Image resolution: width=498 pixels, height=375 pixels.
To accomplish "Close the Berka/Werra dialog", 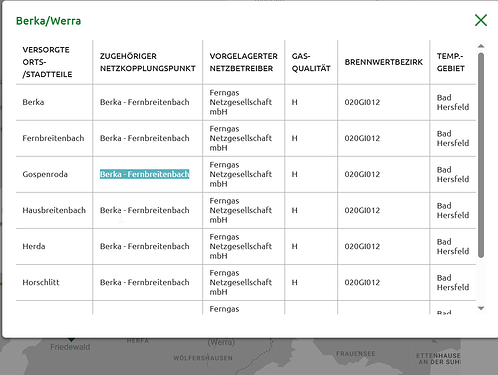I will [x=481, y=20].
